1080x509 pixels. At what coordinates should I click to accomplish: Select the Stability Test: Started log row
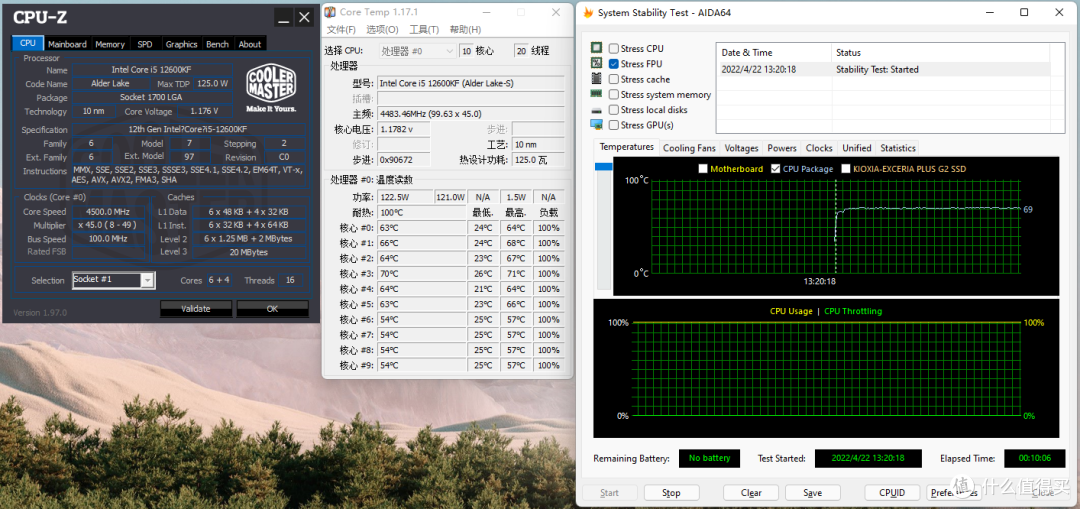pyautogui.click(x=884, y=69)
